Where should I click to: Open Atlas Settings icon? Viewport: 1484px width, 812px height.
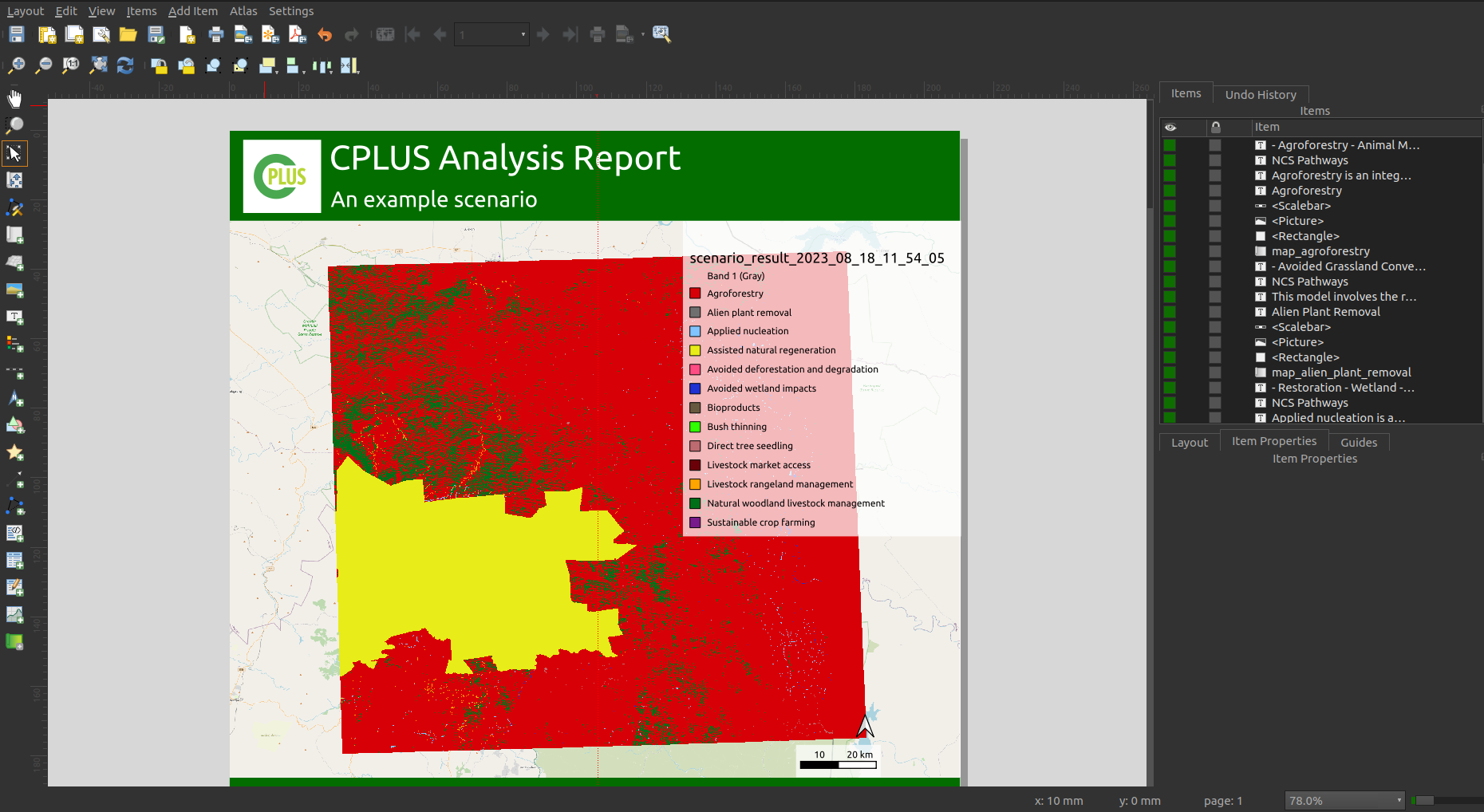[x=661, y=34]
